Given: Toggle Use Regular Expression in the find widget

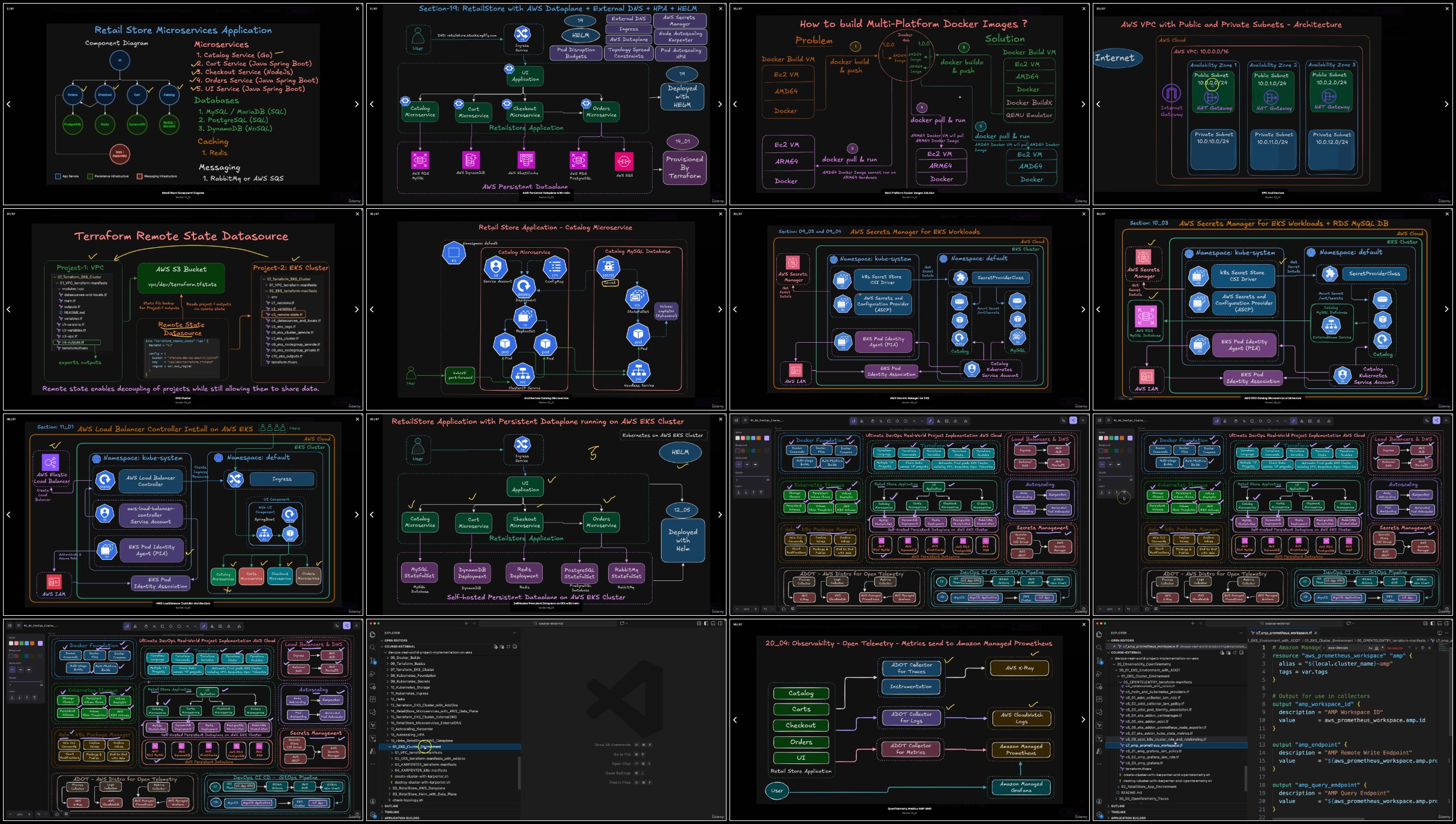Looking at the screenshot, I should [x=1381, y=648].
